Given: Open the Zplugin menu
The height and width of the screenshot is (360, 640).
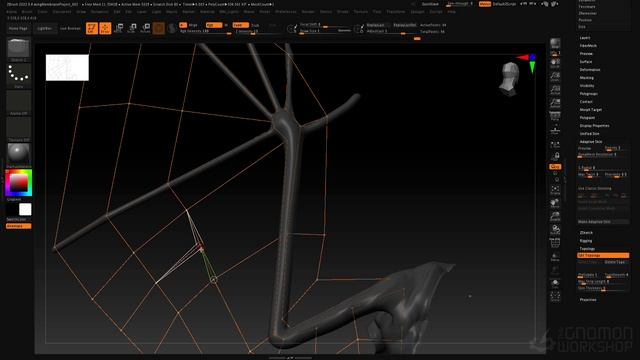Looking at the screenshot, I should 418,12.
